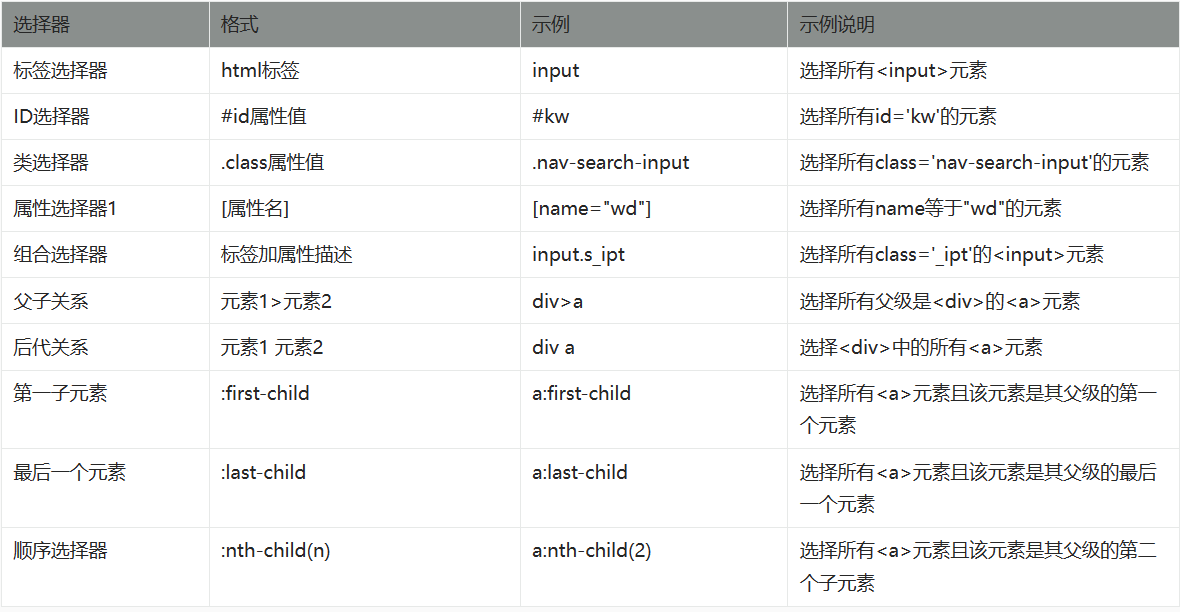Click the 选择器 column header

[42, 25]
